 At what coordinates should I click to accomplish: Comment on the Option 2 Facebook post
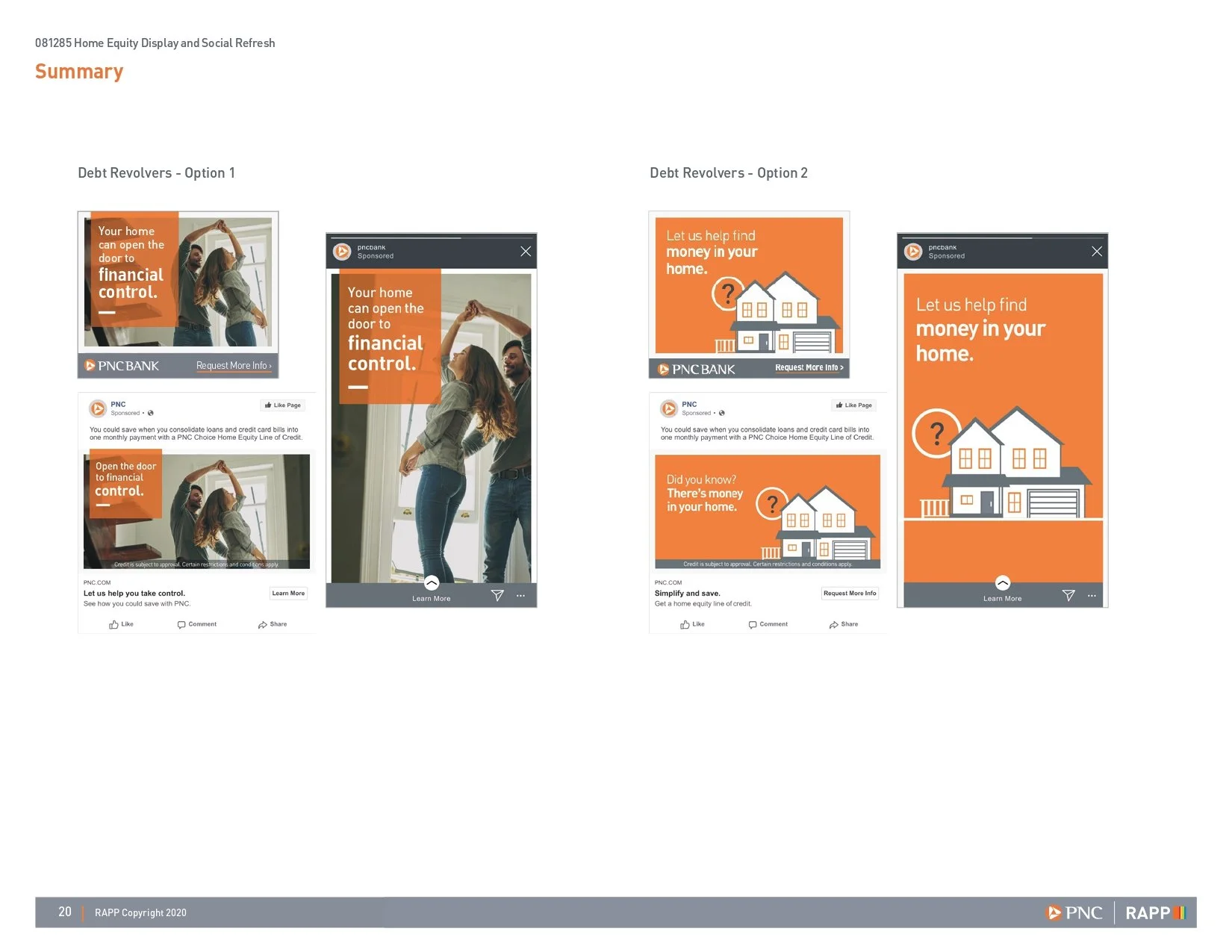tap(768, 624)
